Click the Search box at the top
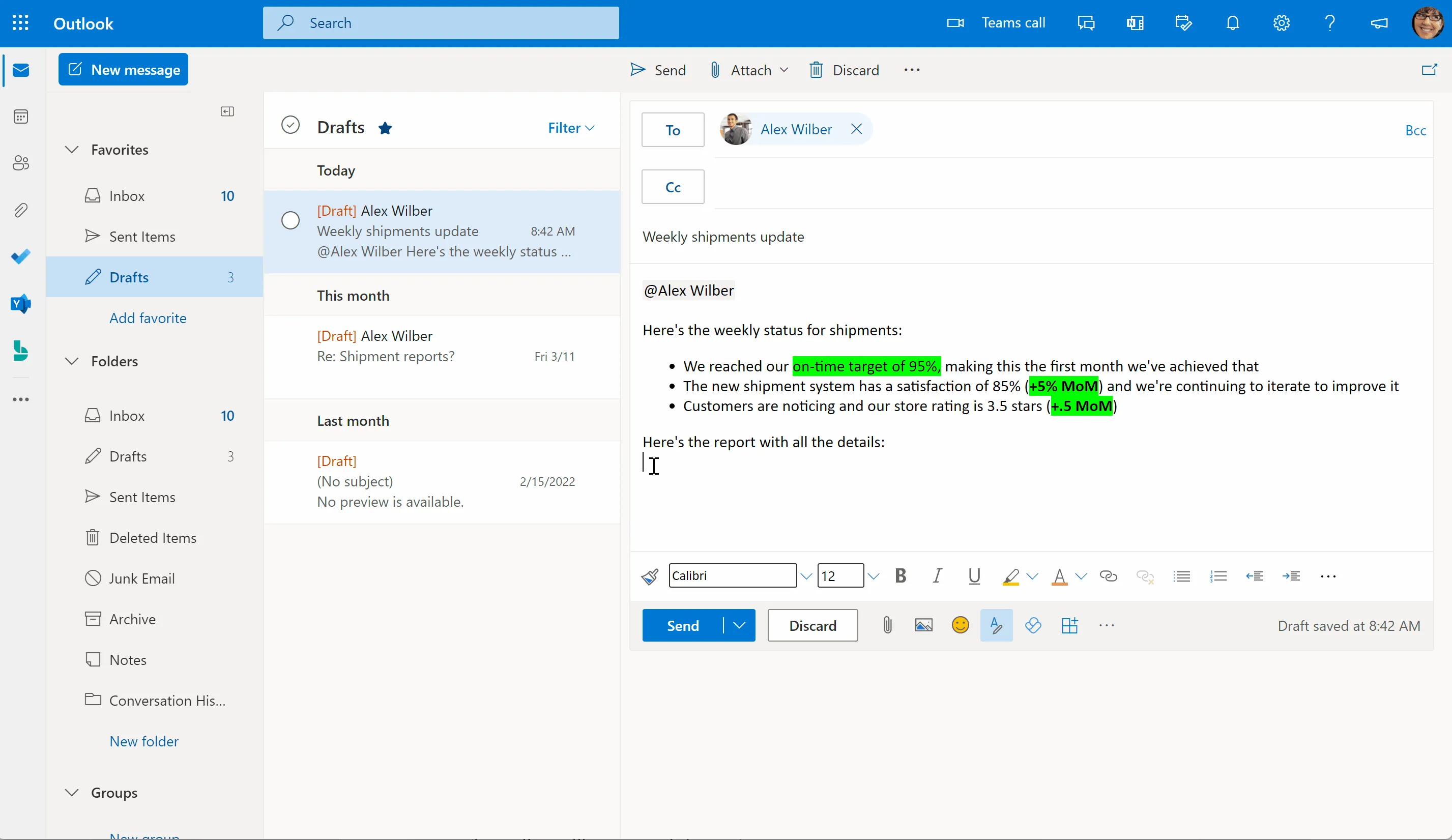1452x840 pixels. (x=441, y=23)
